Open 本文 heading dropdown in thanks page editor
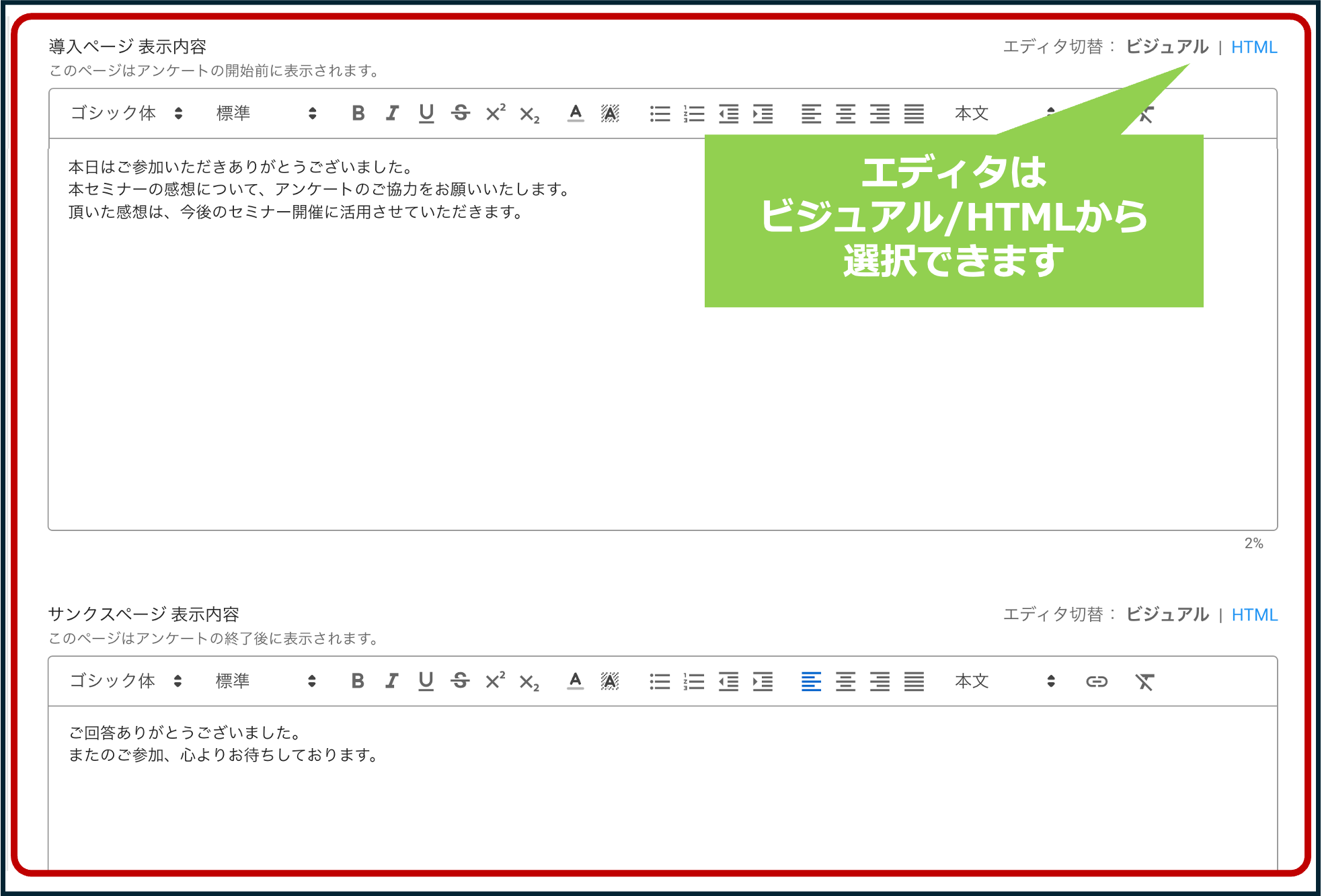 (1005, 681)
